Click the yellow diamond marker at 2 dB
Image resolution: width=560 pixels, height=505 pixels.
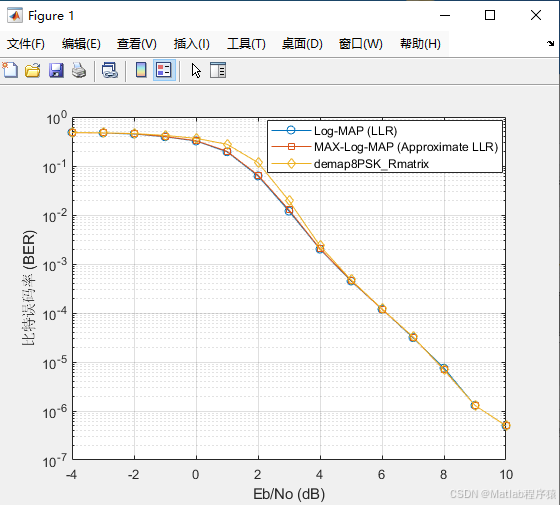click(258, 163)
